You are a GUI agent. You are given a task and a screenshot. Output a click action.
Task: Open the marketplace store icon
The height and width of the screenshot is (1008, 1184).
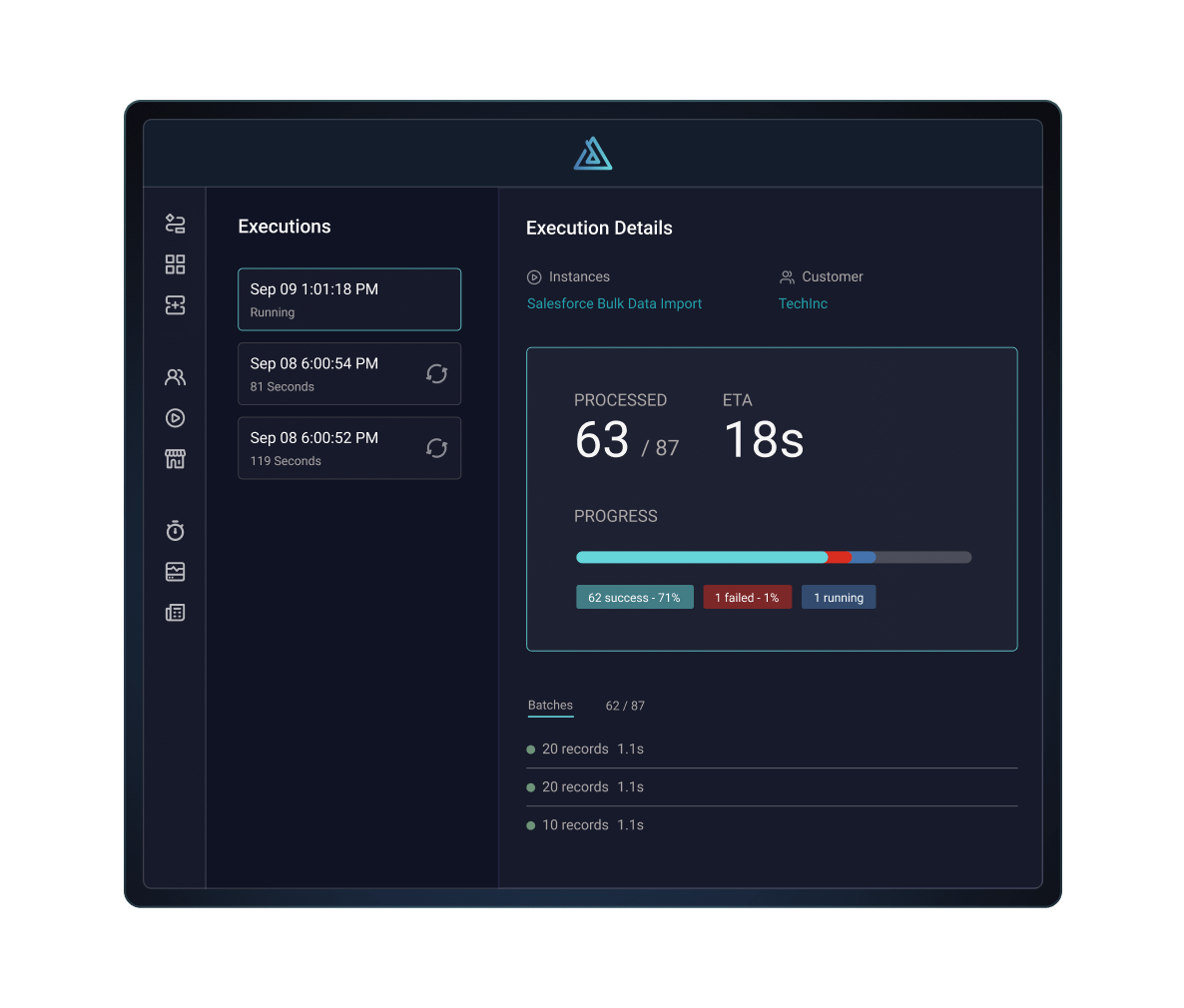coord(175,458)
